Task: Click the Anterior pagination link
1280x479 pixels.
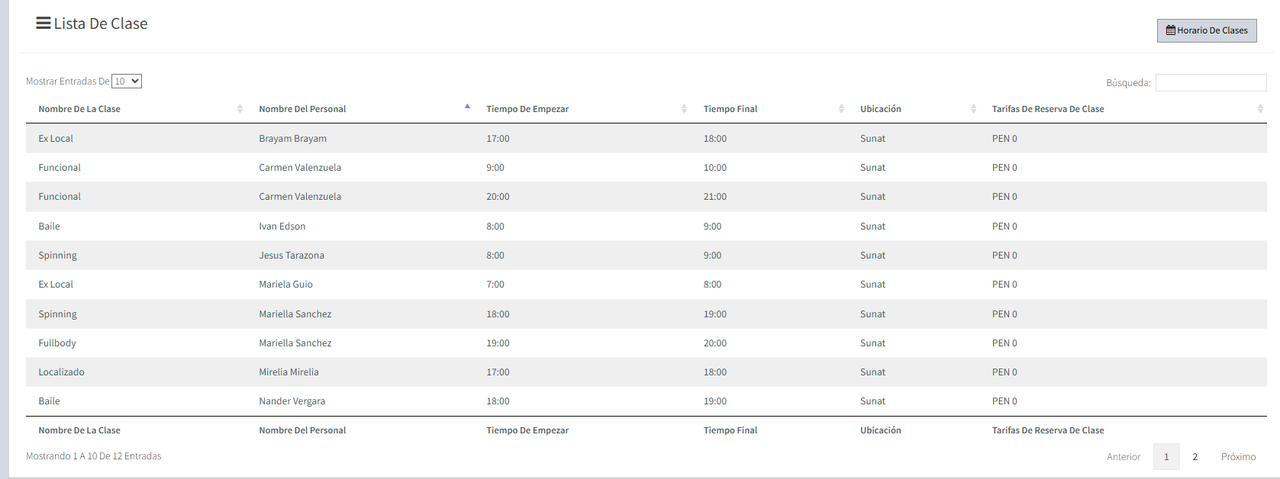Action: point(1123,457)
